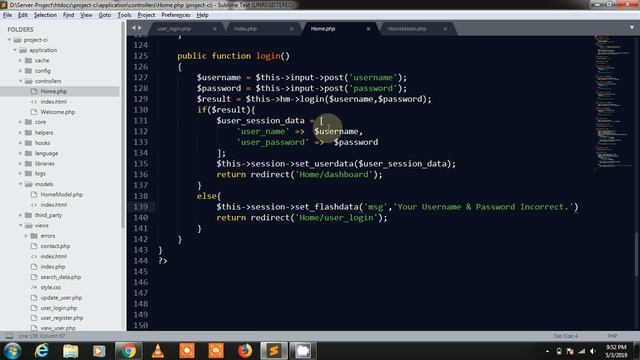Change Tab Size setting in status bar

[565, 336]
